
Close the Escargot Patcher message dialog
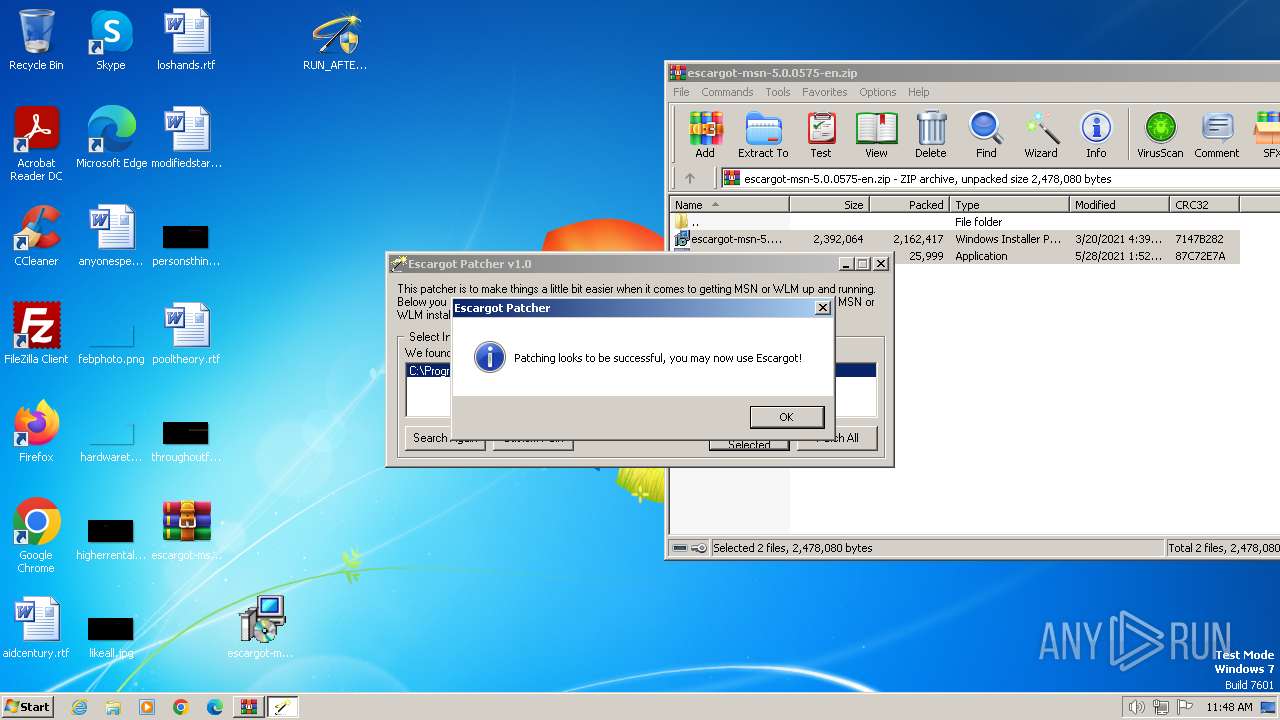click(x=823, y=308)
